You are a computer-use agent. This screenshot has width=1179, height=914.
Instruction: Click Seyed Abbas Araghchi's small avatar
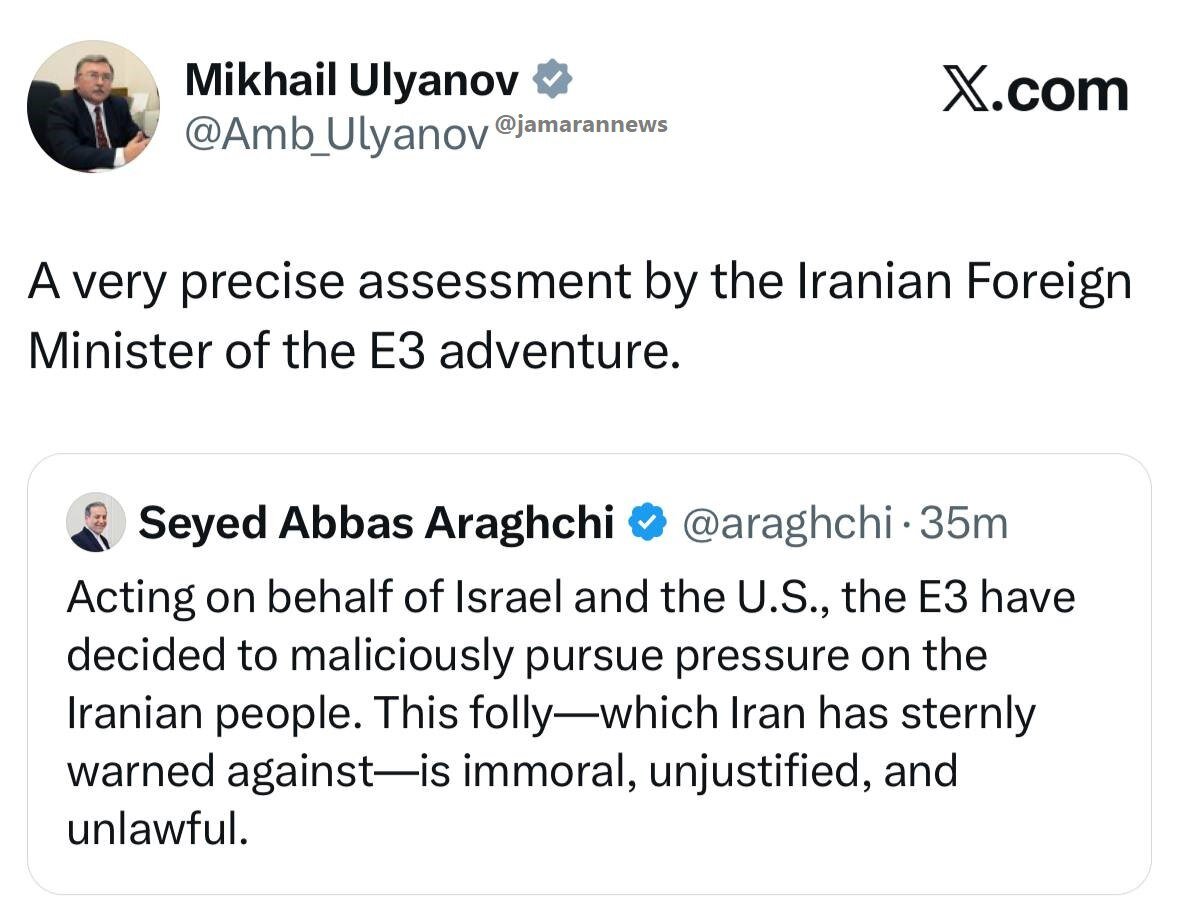pos(95,522)
